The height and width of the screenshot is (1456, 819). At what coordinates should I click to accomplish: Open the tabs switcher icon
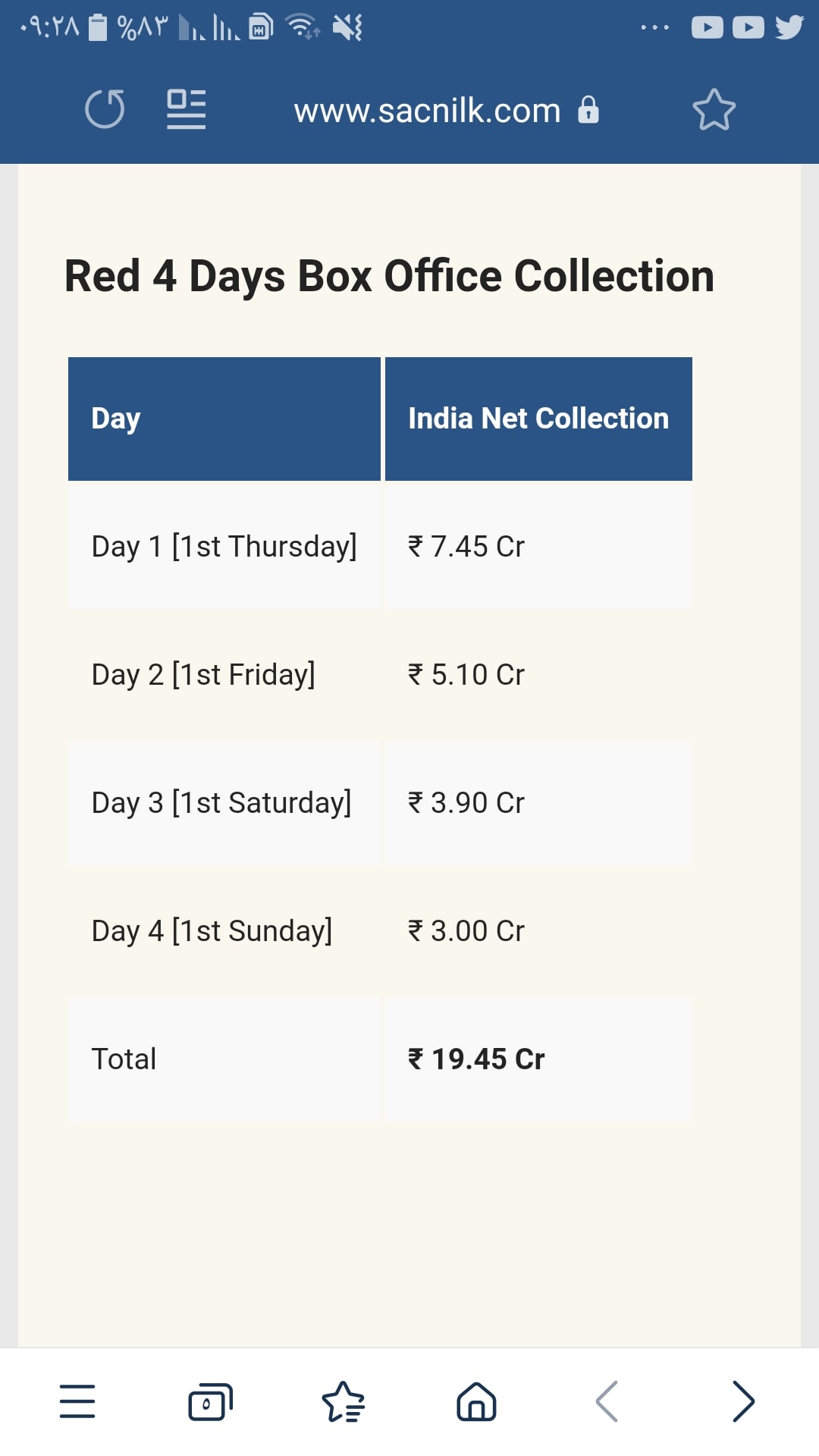tap(210, 1401)
